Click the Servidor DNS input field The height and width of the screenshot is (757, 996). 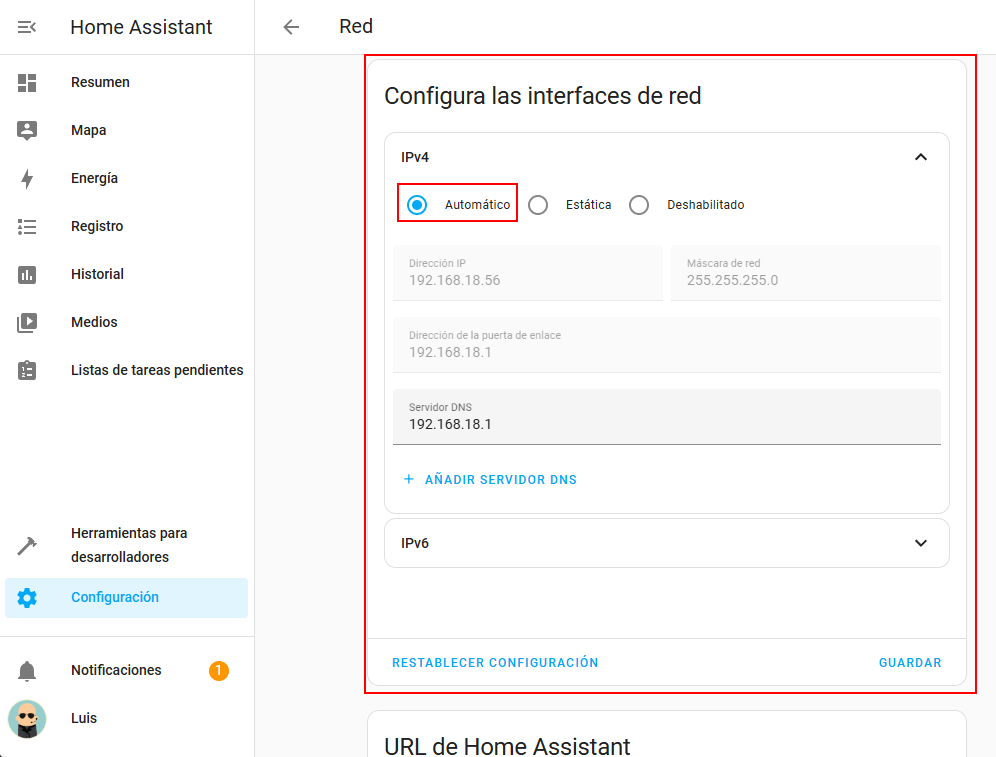(667, 424)
